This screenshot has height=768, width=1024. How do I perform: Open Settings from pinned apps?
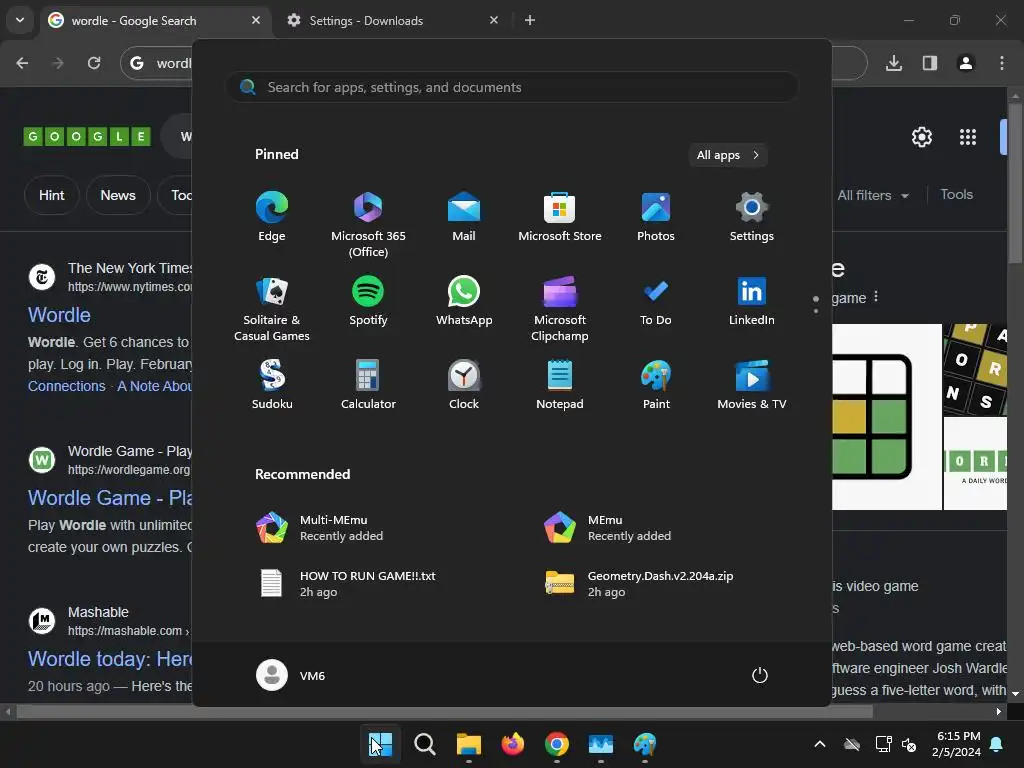click(x=752, y=217)
